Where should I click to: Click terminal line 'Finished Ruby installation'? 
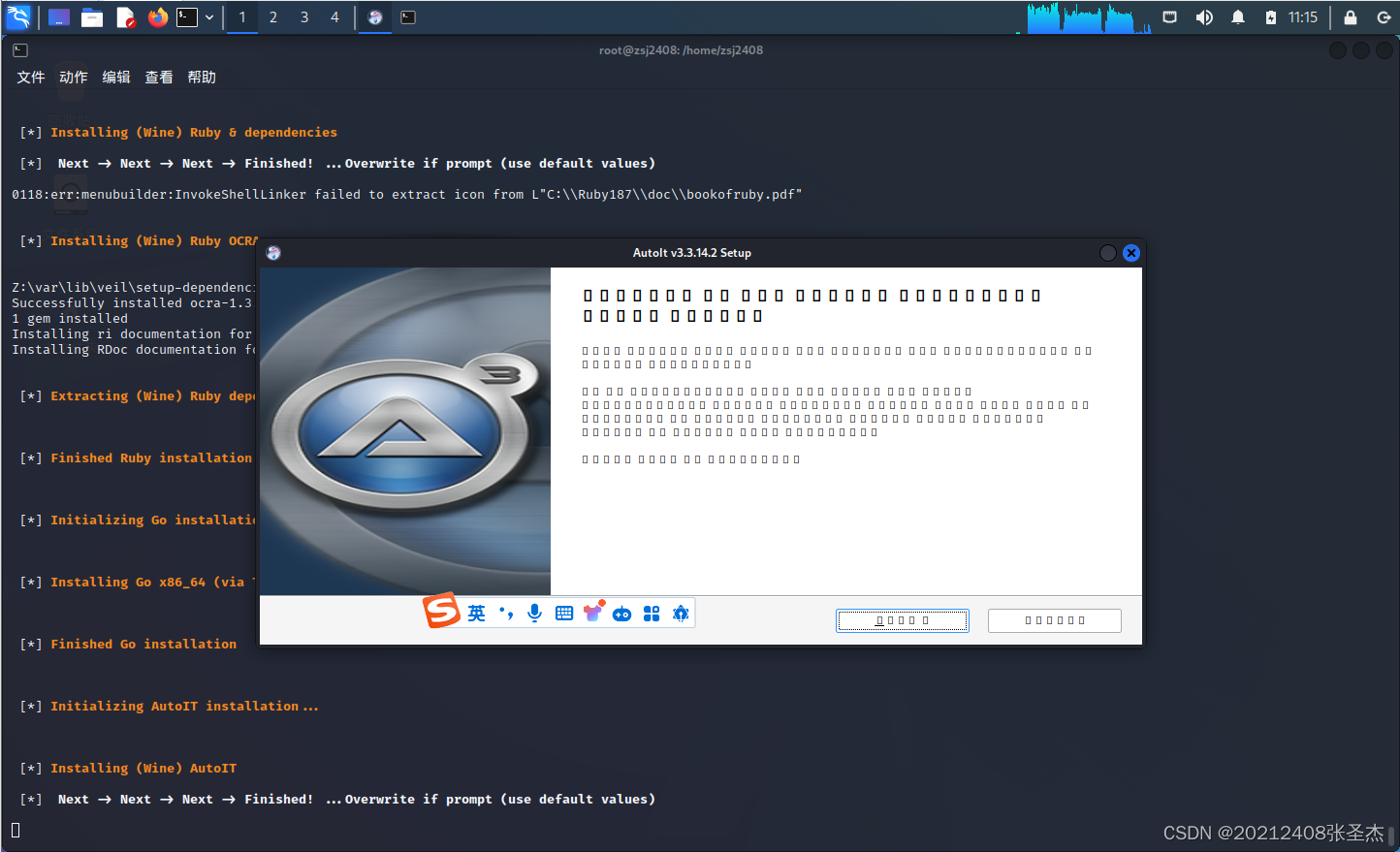pyautogui.click(x=151, y=458)
